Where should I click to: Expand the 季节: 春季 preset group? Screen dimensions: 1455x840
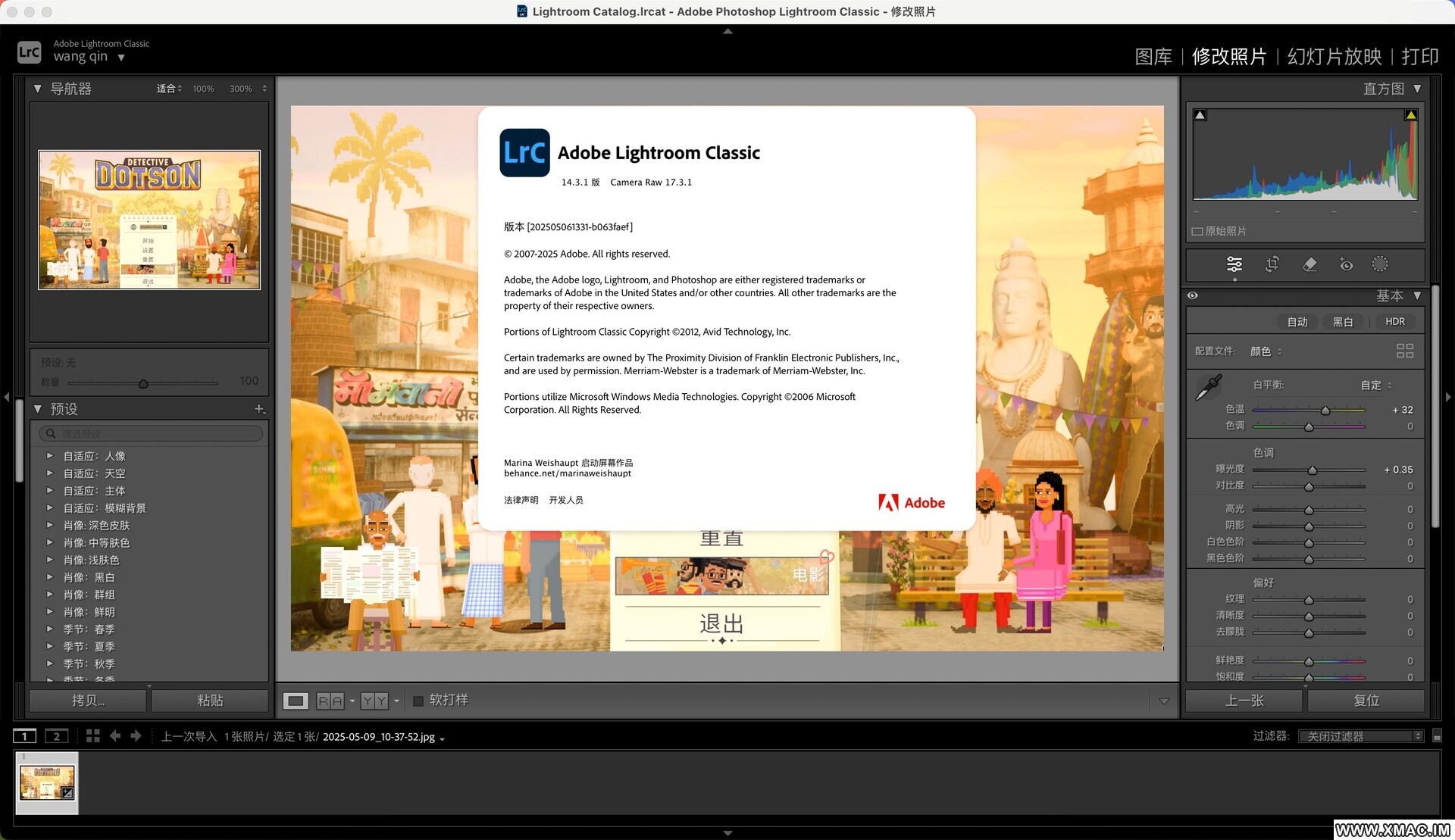point(49,629)
